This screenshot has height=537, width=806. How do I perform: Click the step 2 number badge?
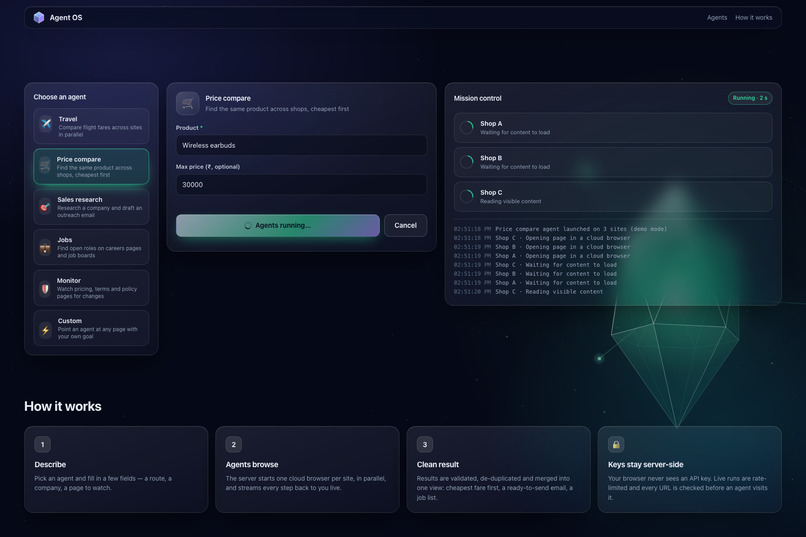tap(233, 445)
